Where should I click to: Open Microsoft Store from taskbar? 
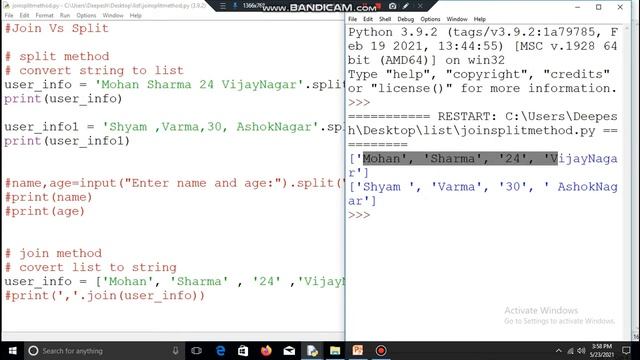[243, 351]
